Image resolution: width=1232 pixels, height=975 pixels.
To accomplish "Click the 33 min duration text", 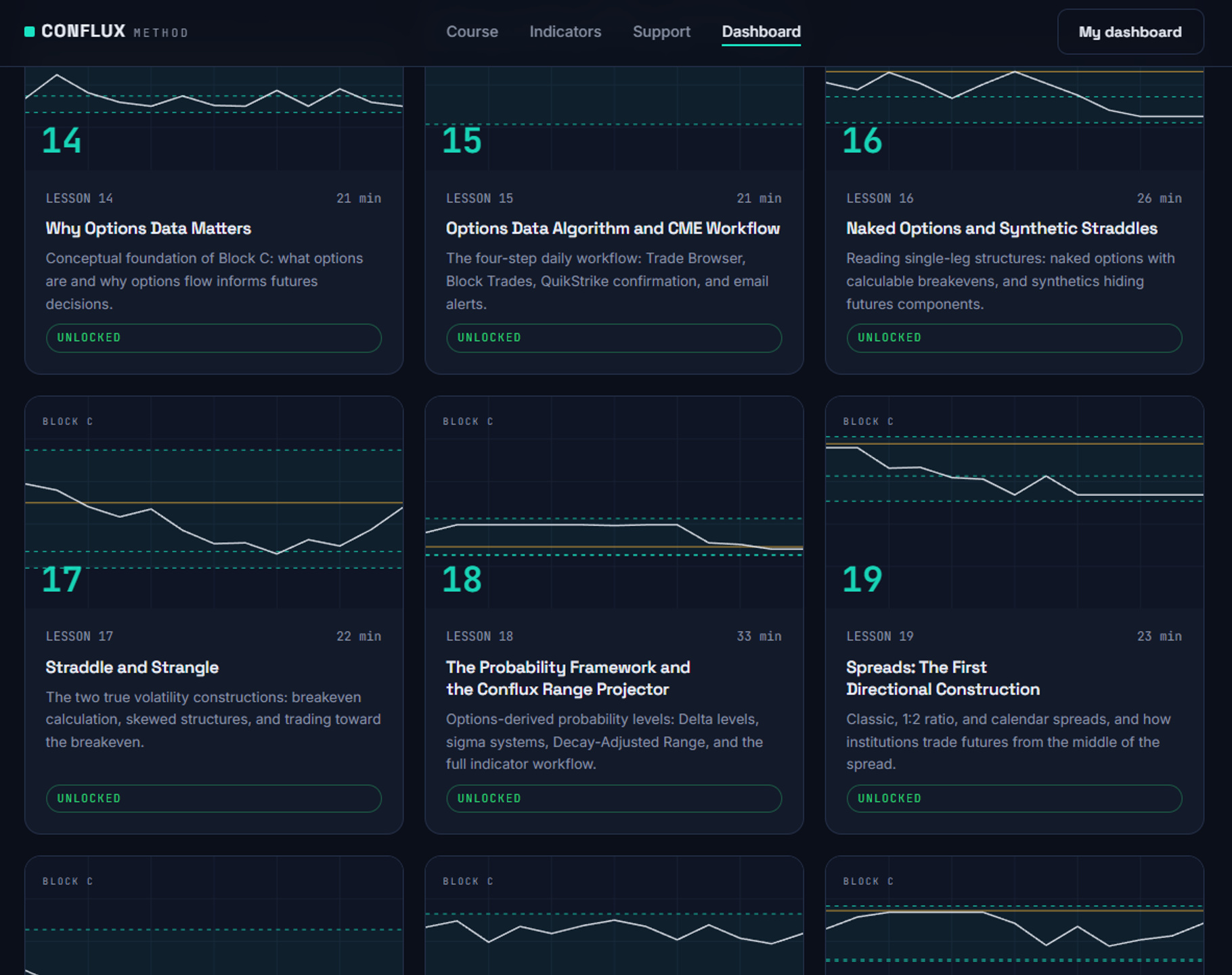I will click(759, 636).
